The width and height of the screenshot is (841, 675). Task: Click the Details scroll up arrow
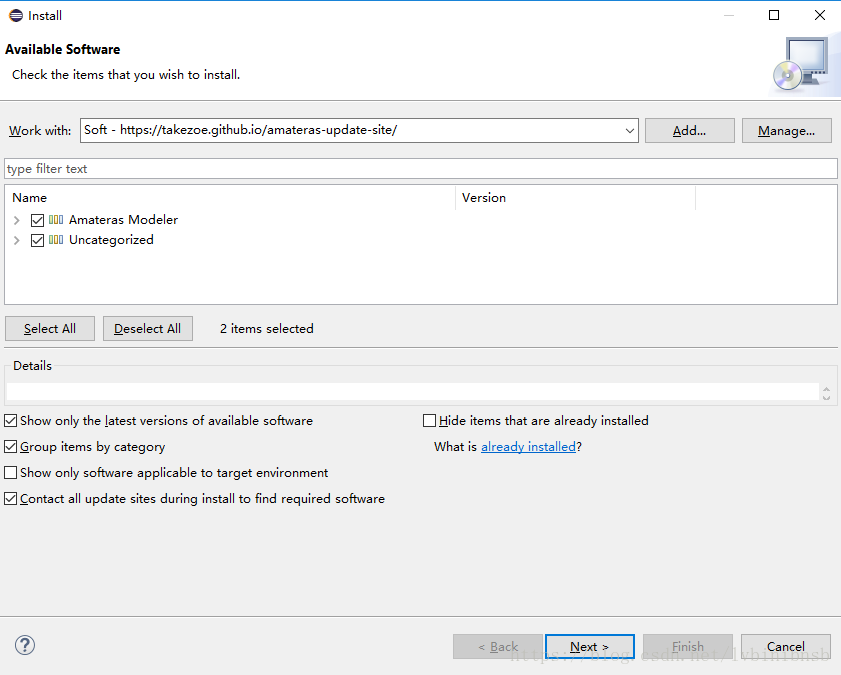click(827, 389)
